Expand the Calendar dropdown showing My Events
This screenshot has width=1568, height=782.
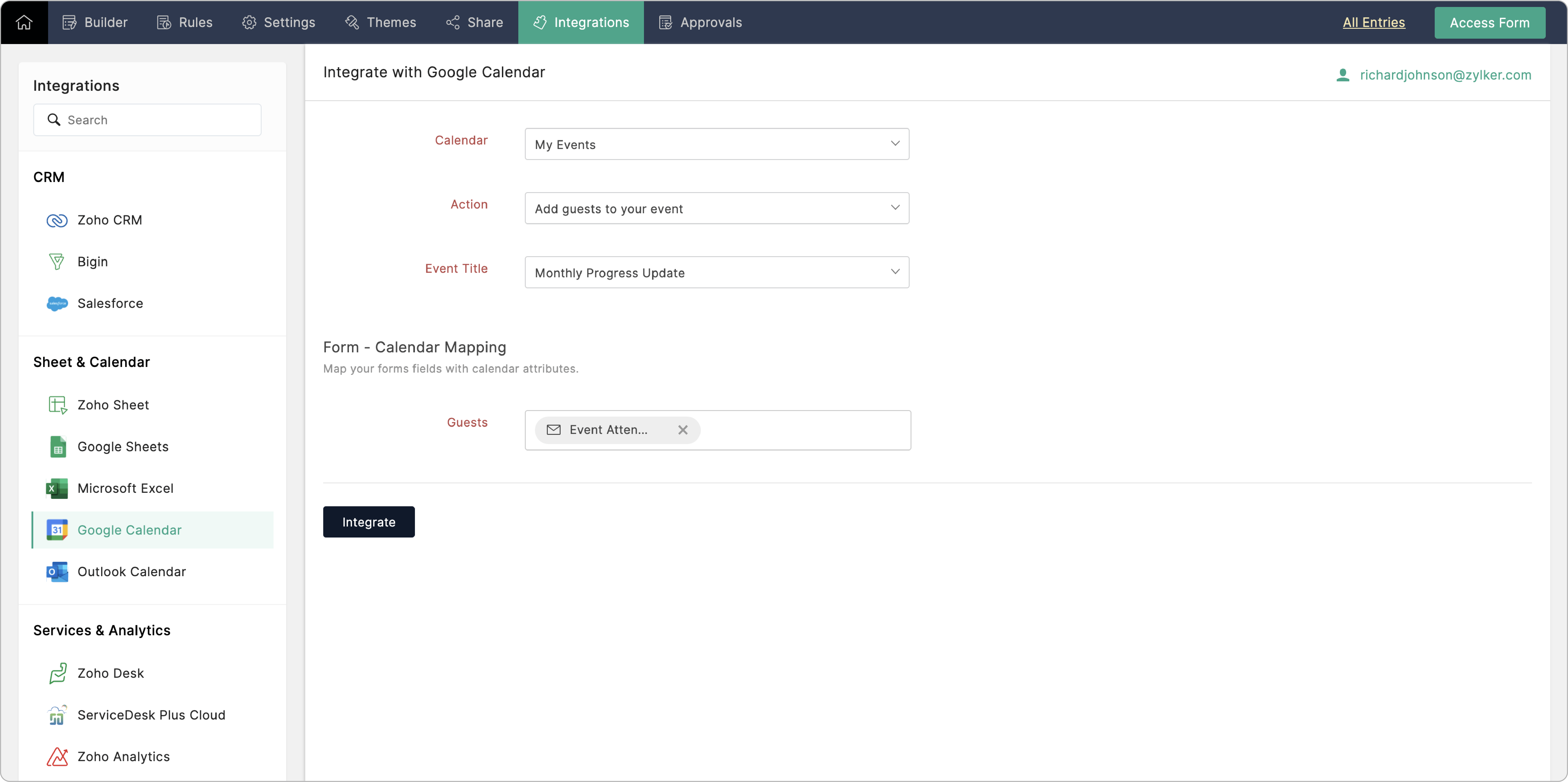tap(716, 144)
